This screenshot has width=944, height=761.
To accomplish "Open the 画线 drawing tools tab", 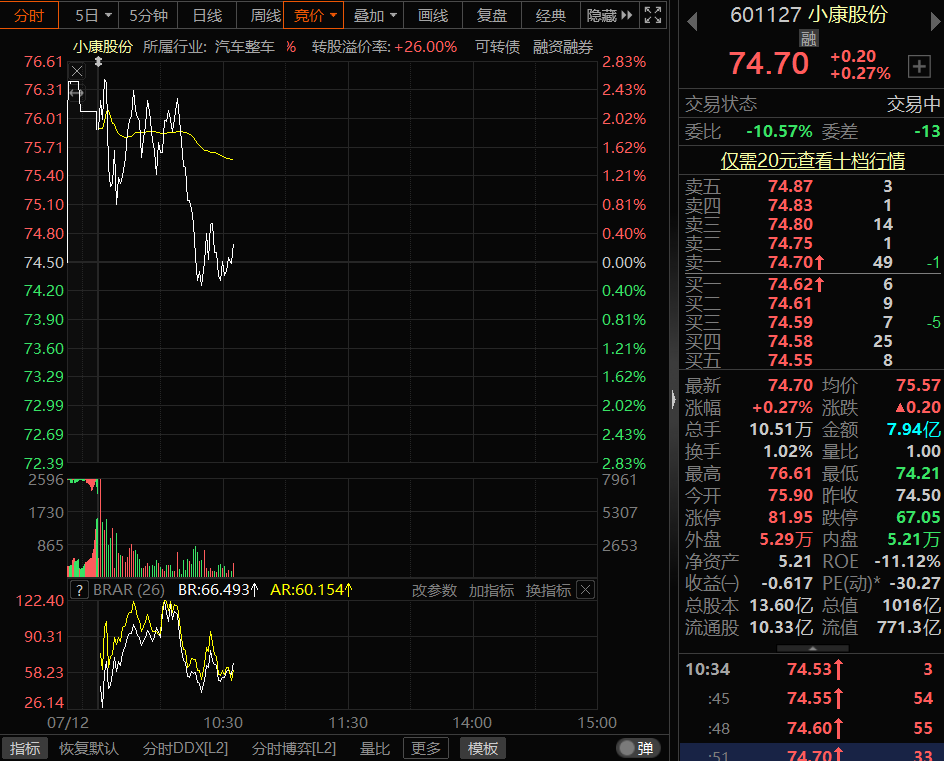I will pos(433,15).
